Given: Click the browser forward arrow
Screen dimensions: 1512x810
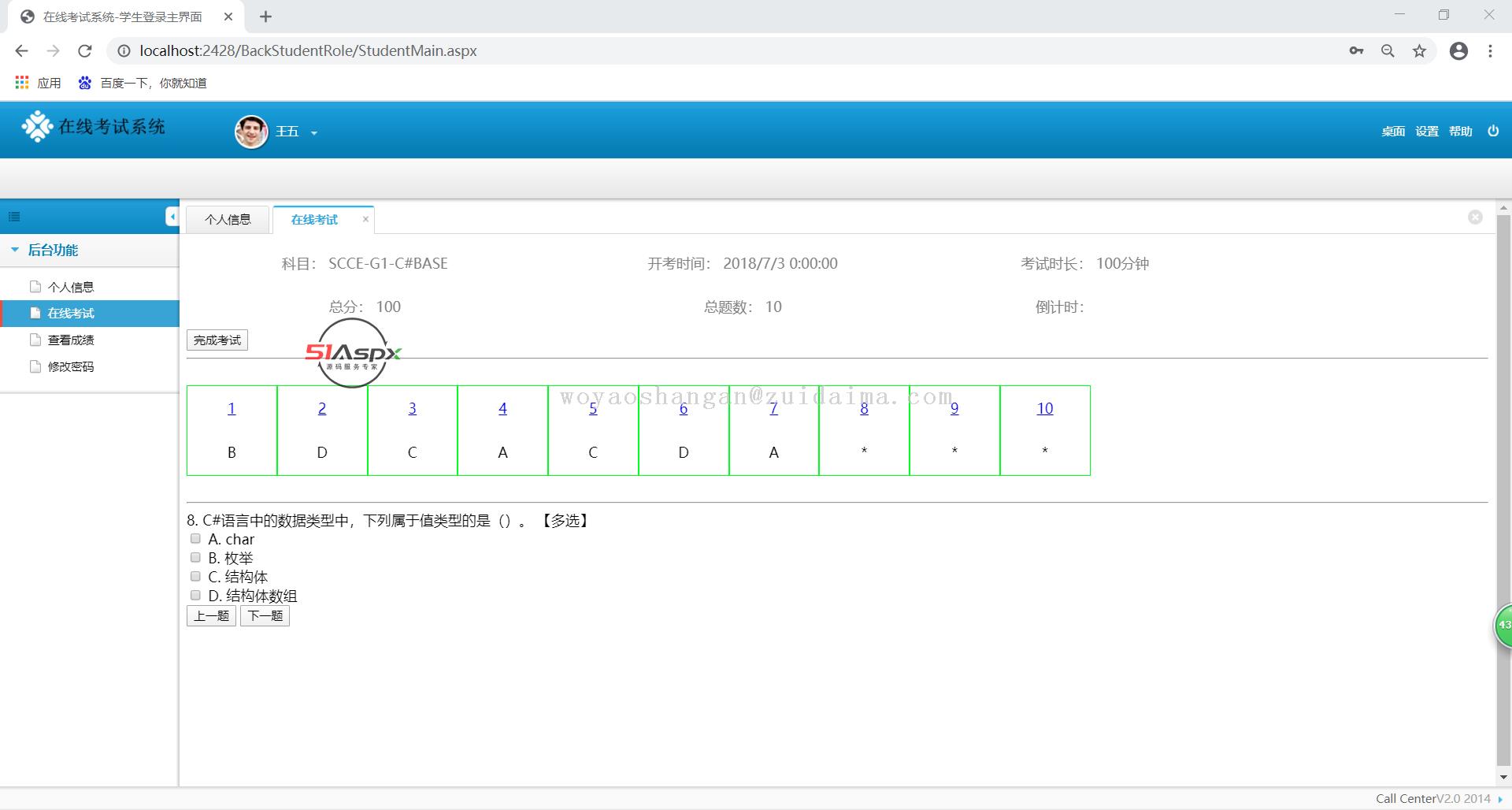Looking at the screenshot, I should [x=53, y=50].
